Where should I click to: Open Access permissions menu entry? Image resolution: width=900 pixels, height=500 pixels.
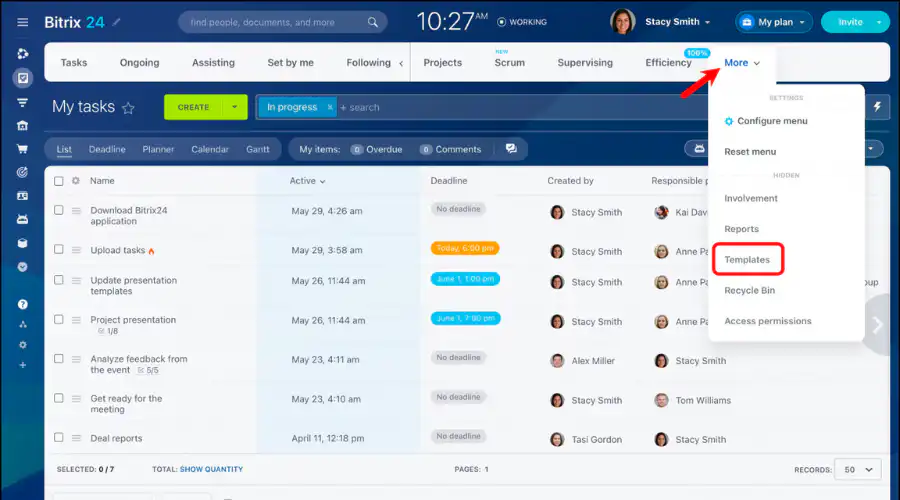click(768, 321)
